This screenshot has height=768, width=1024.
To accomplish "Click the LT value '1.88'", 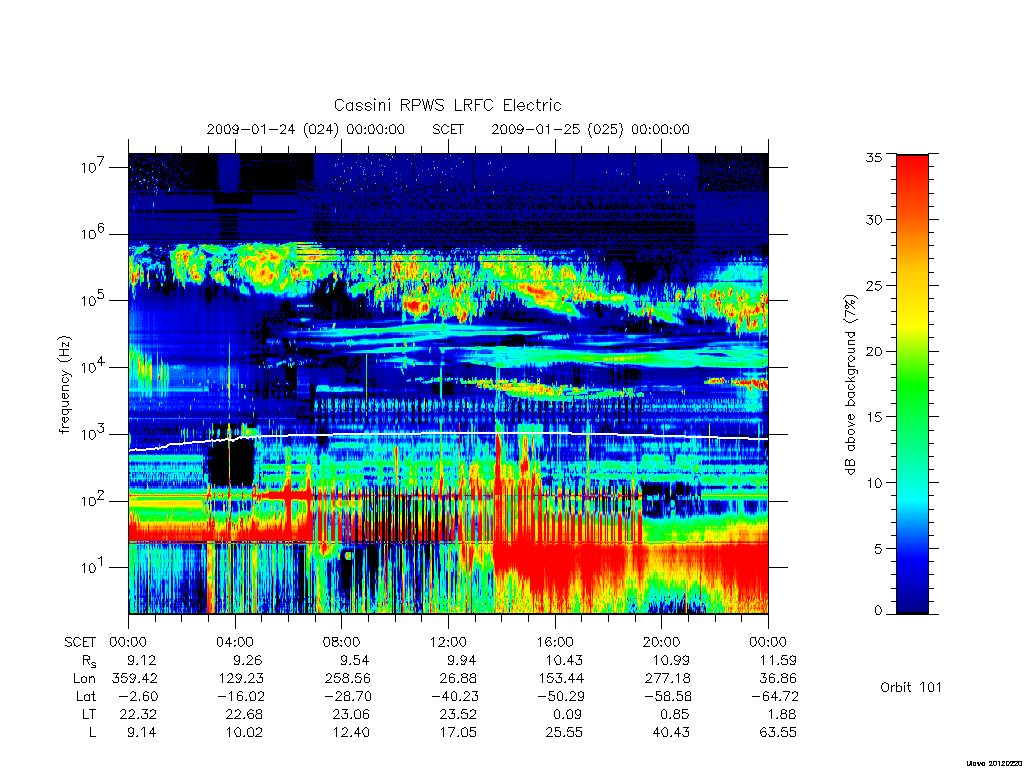I will pyautogui.click(x=782, y=714).
